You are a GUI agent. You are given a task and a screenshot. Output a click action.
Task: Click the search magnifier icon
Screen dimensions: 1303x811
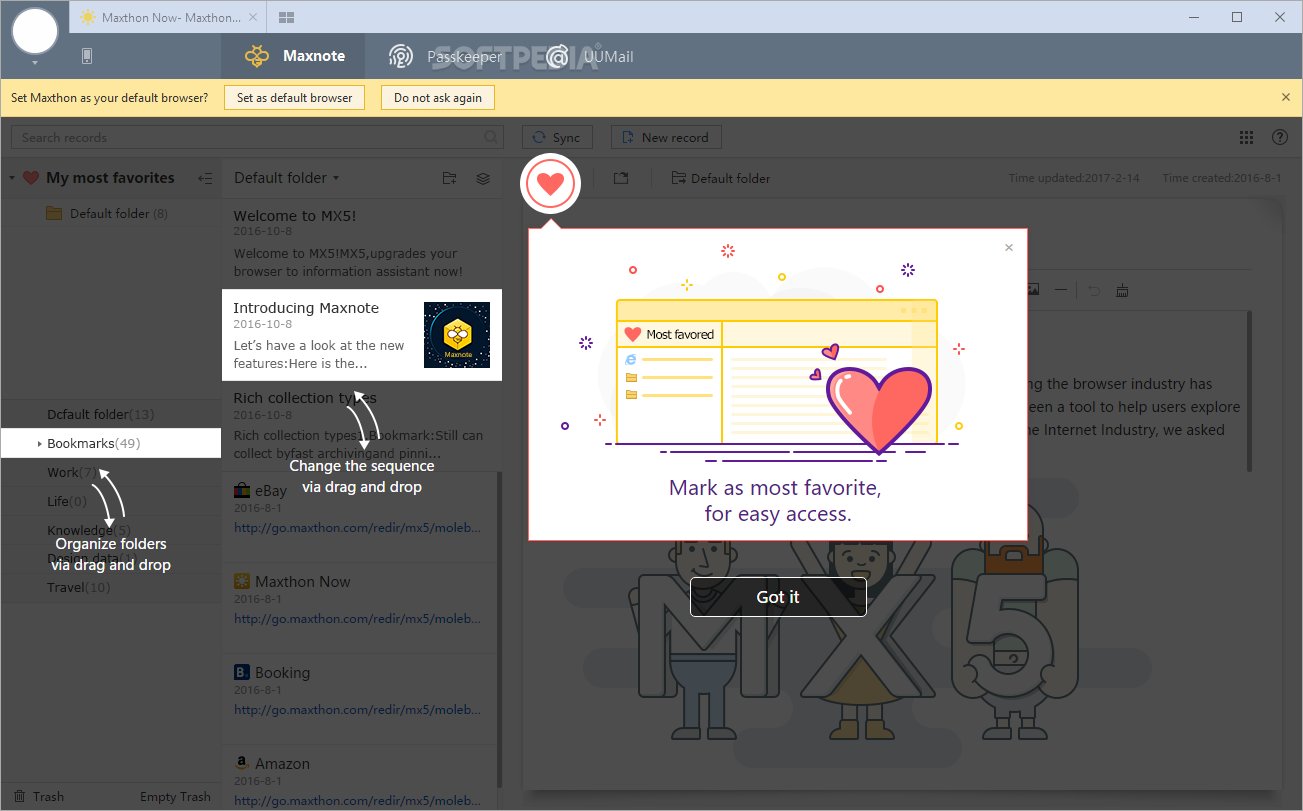[491, 137]
